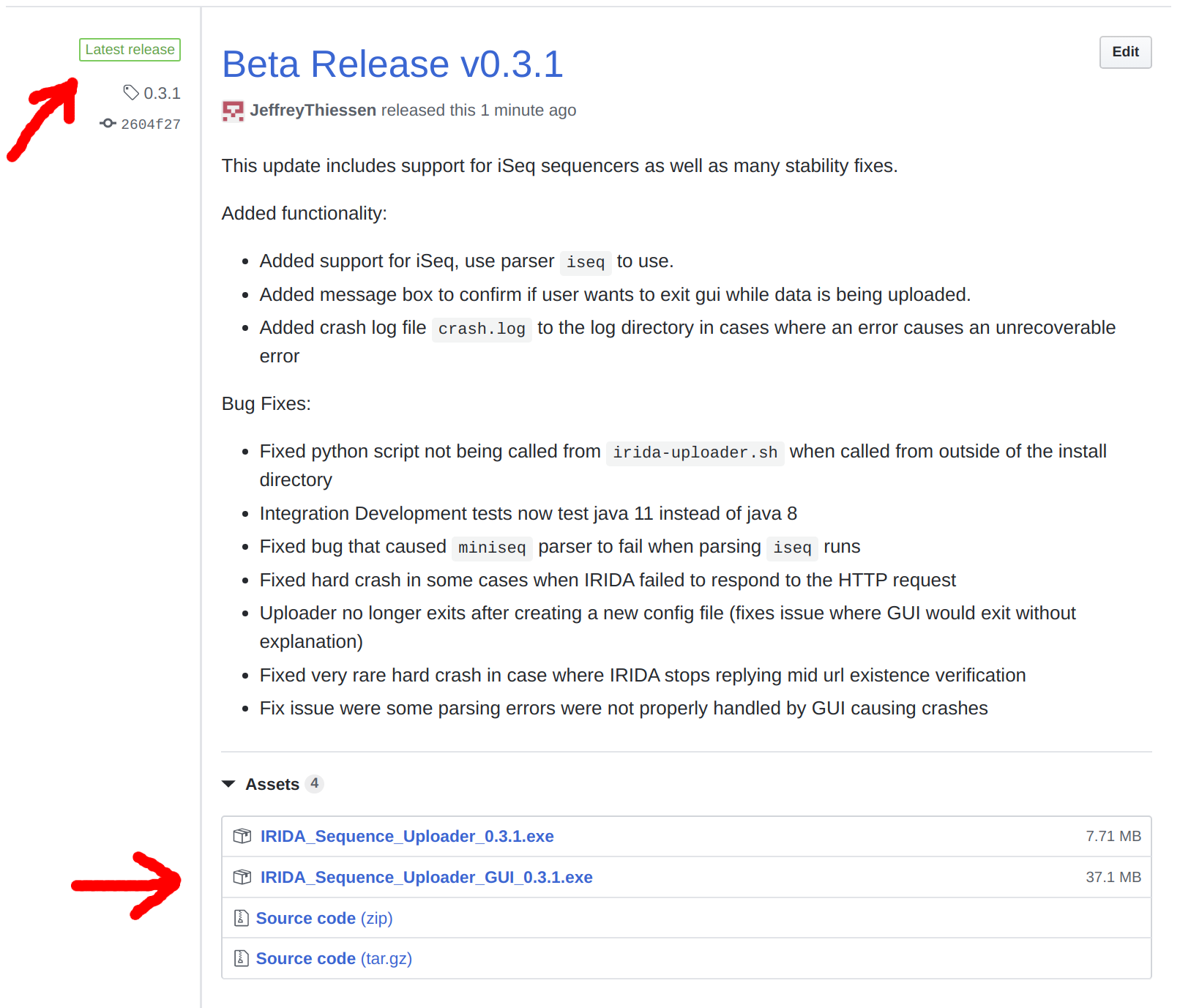Open JeffreyThiessen's profile link
The width and height of the screenshot is (1180, 1008).
click(313, 110)
